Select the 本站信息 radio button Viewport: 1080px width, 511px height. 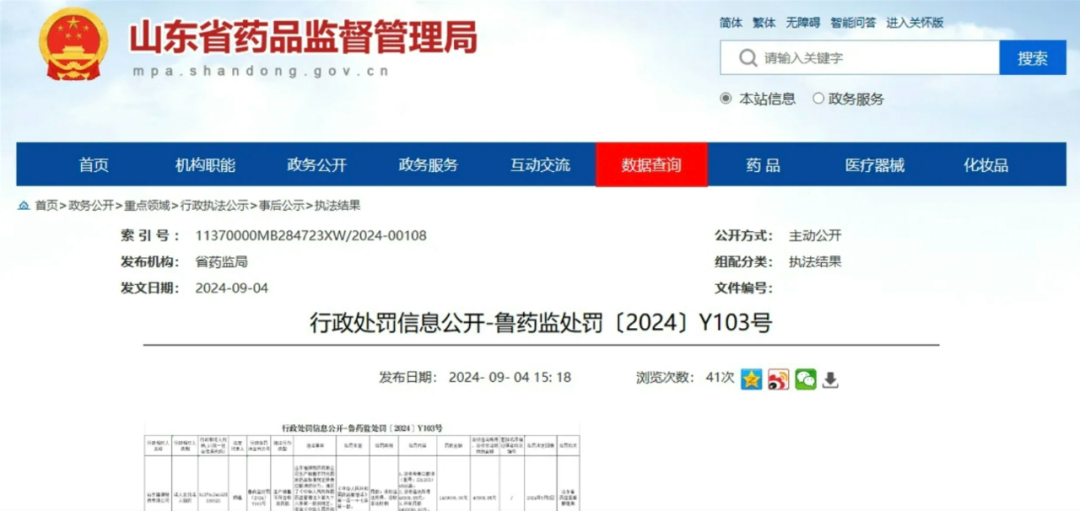pyautogui.click(x=725, y=98)
